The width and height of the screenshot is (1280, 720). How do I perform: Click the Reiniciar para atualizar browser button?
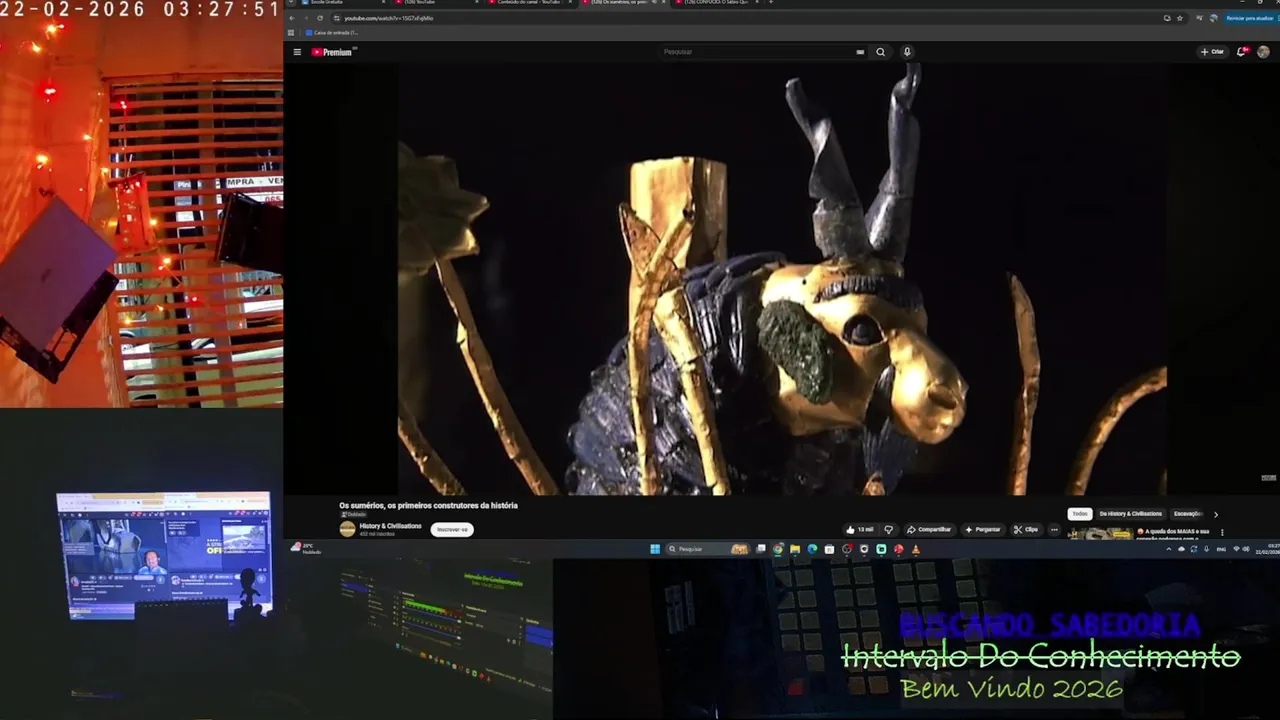click(x=1249, y=18)
